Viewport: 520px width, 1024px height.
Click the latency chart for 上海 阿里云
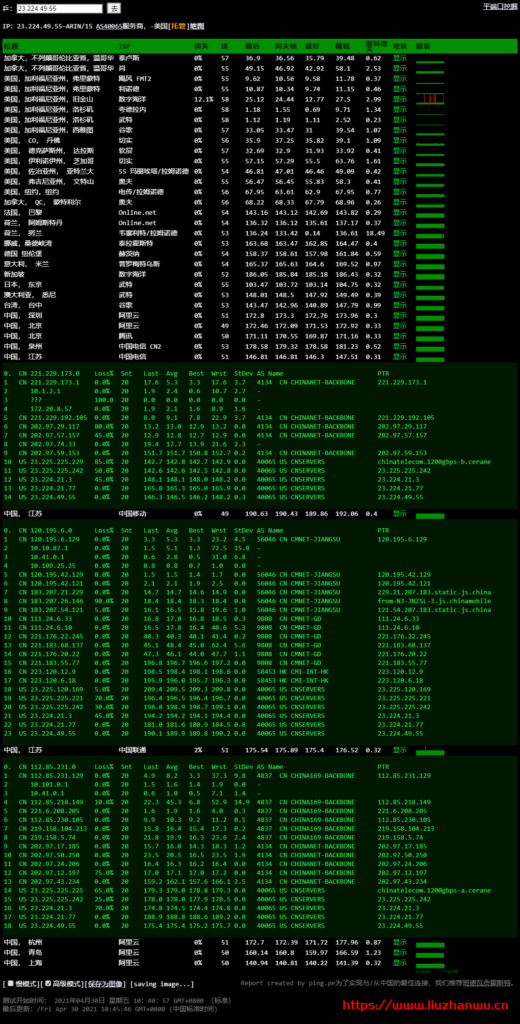tap(431, 963)
